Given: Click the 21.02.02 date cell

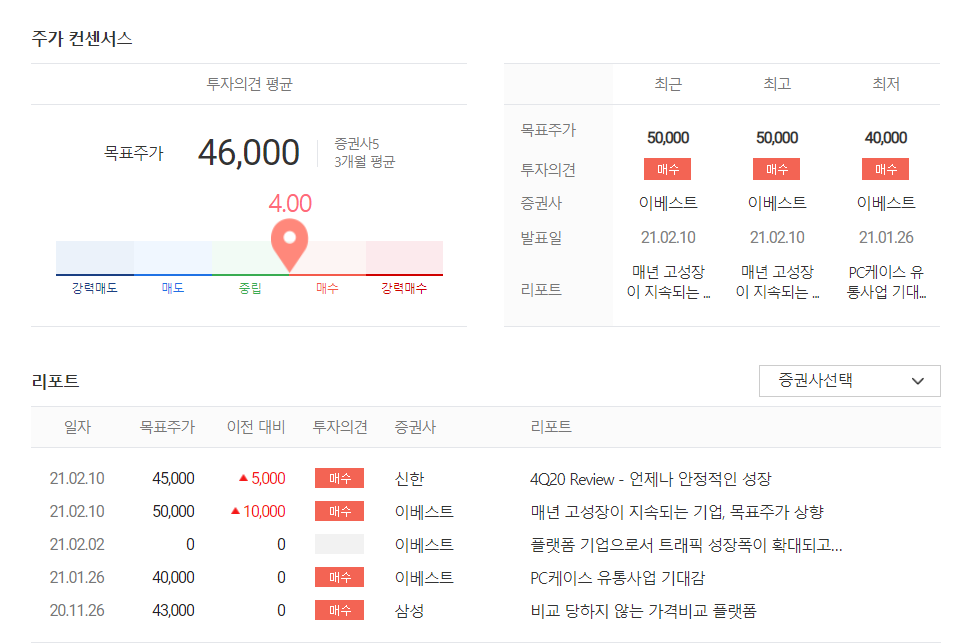Looking at the screenshot, I should [x=77, y=545].
